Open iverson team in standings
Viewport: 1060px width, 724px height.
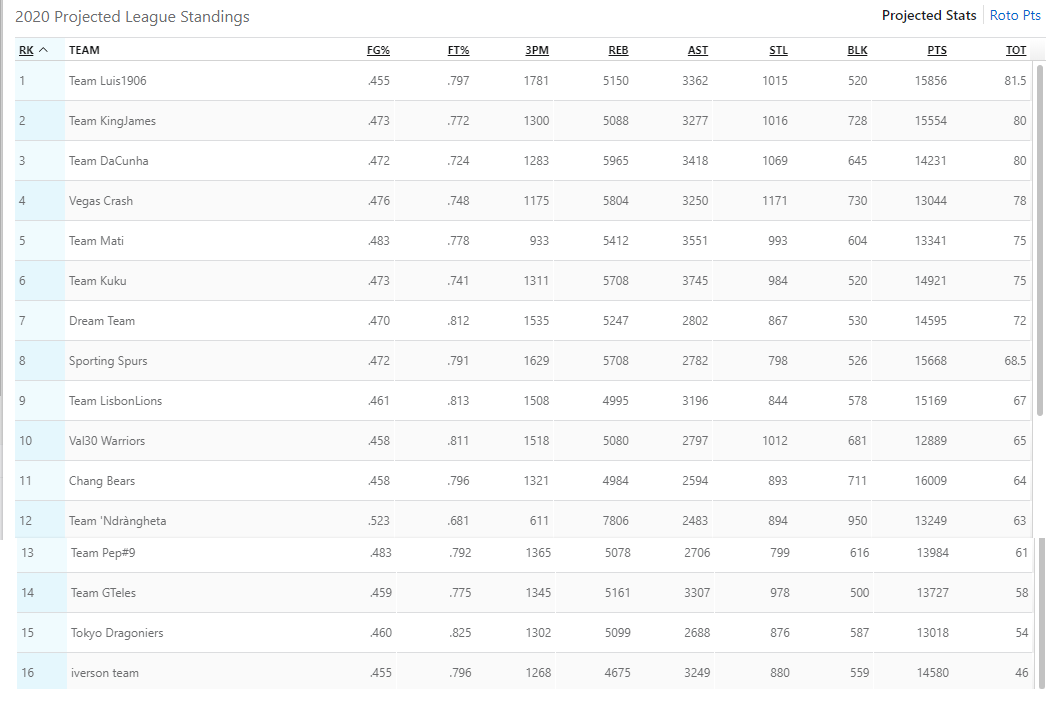[x=105, y=673]
